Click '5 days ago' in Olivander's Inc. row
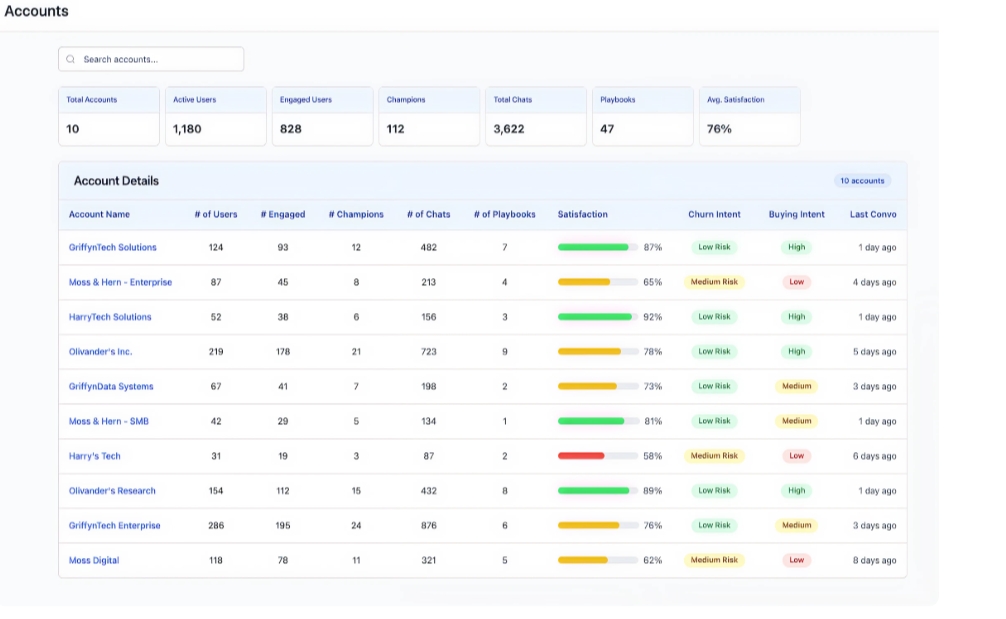This screenshot has height=619, width=1006. click(x=874, y=352)
